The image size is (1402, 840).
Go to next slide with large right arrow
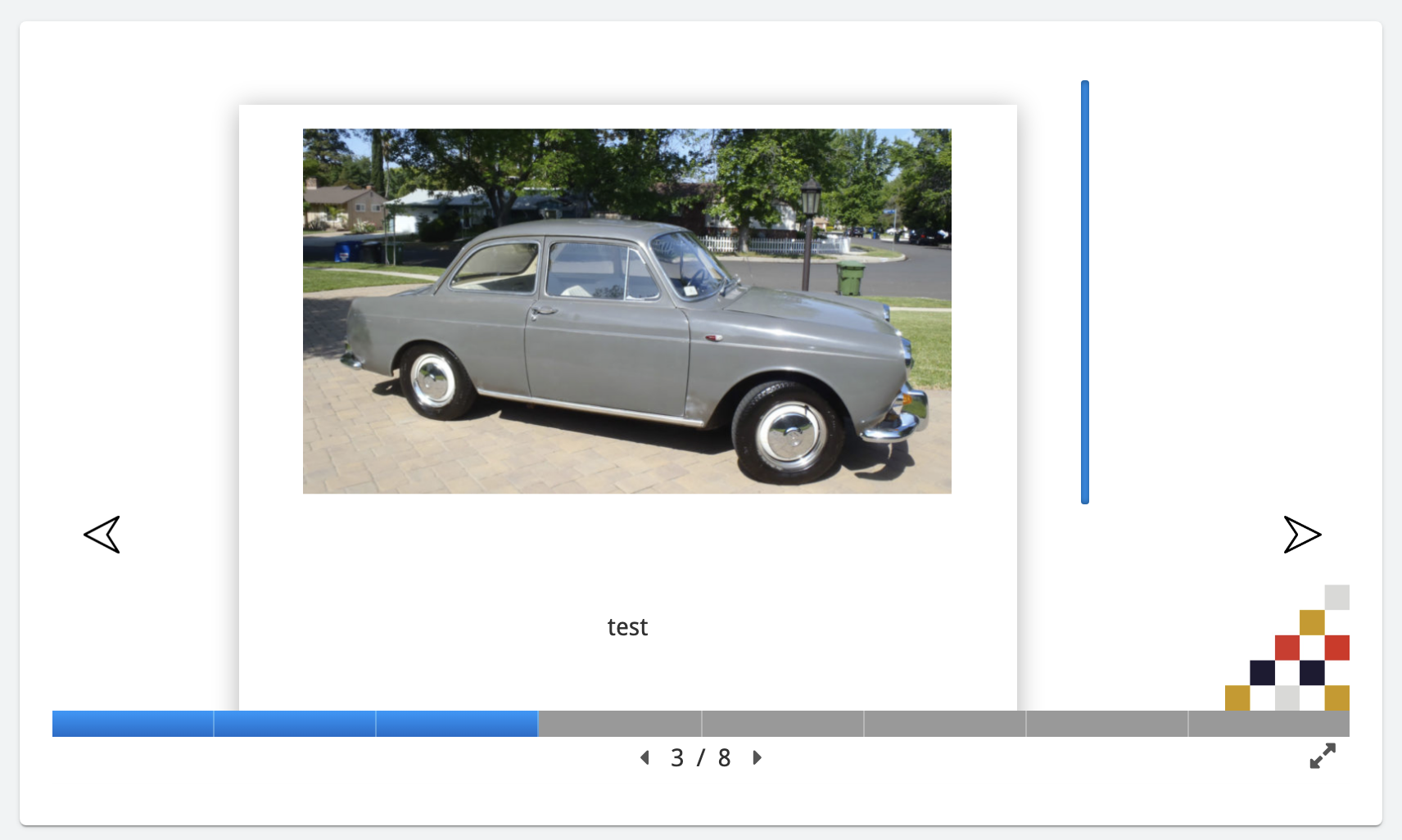coord(1302,535)
